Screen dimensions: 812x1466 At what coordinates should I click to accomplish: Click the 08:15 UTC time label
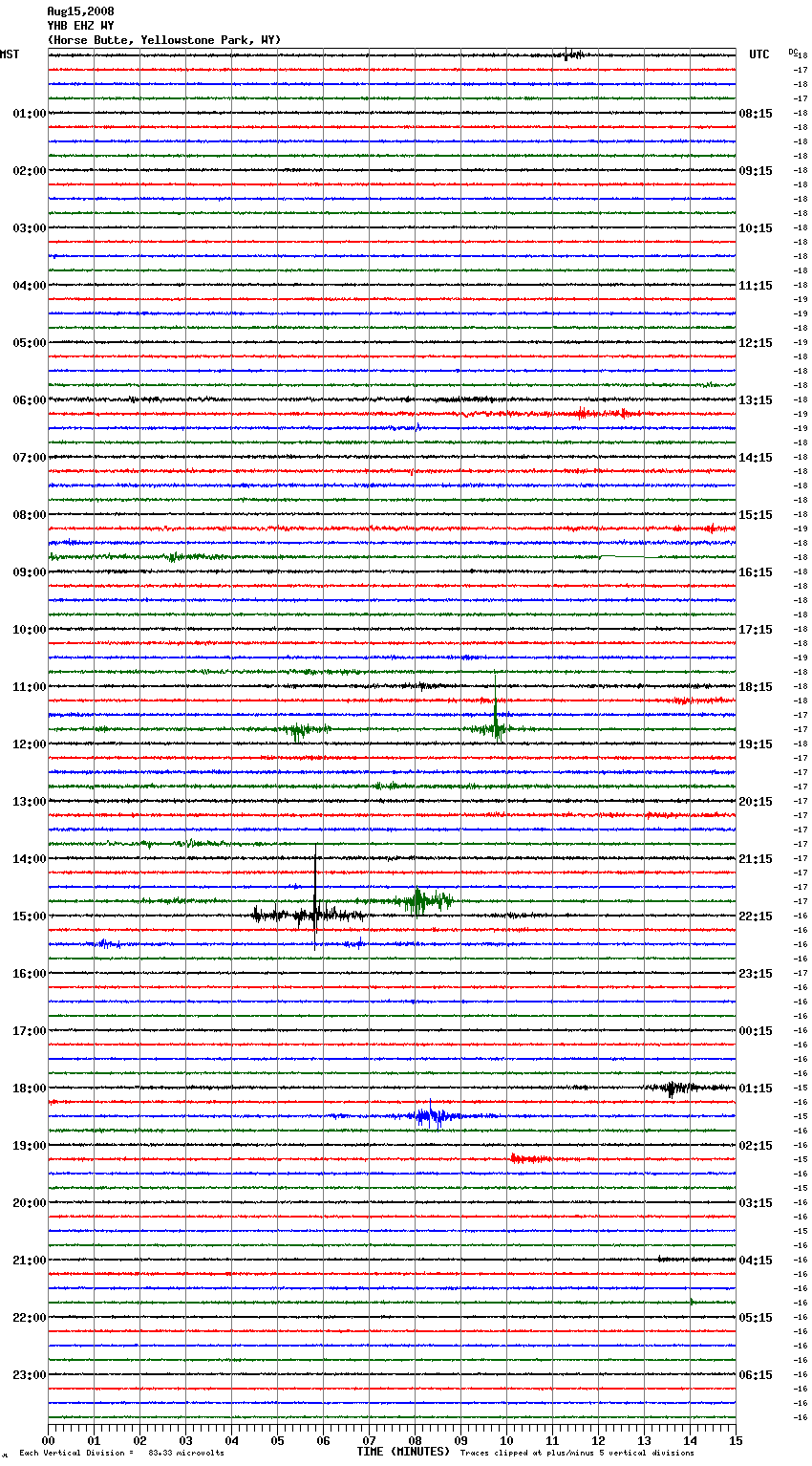click(x=756, y=114)
